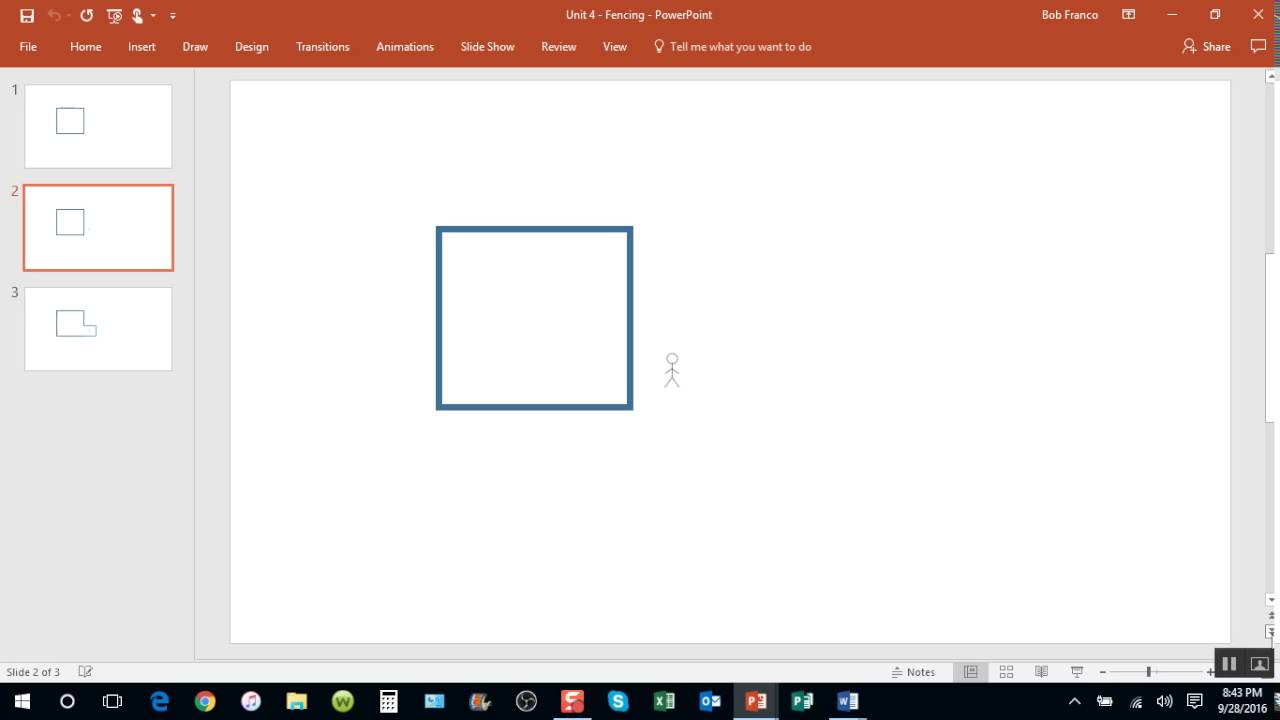Screen dimensions: 1280x720
Task: Launch Microsoft Edge from taskbar
Action: pos(160,701)
